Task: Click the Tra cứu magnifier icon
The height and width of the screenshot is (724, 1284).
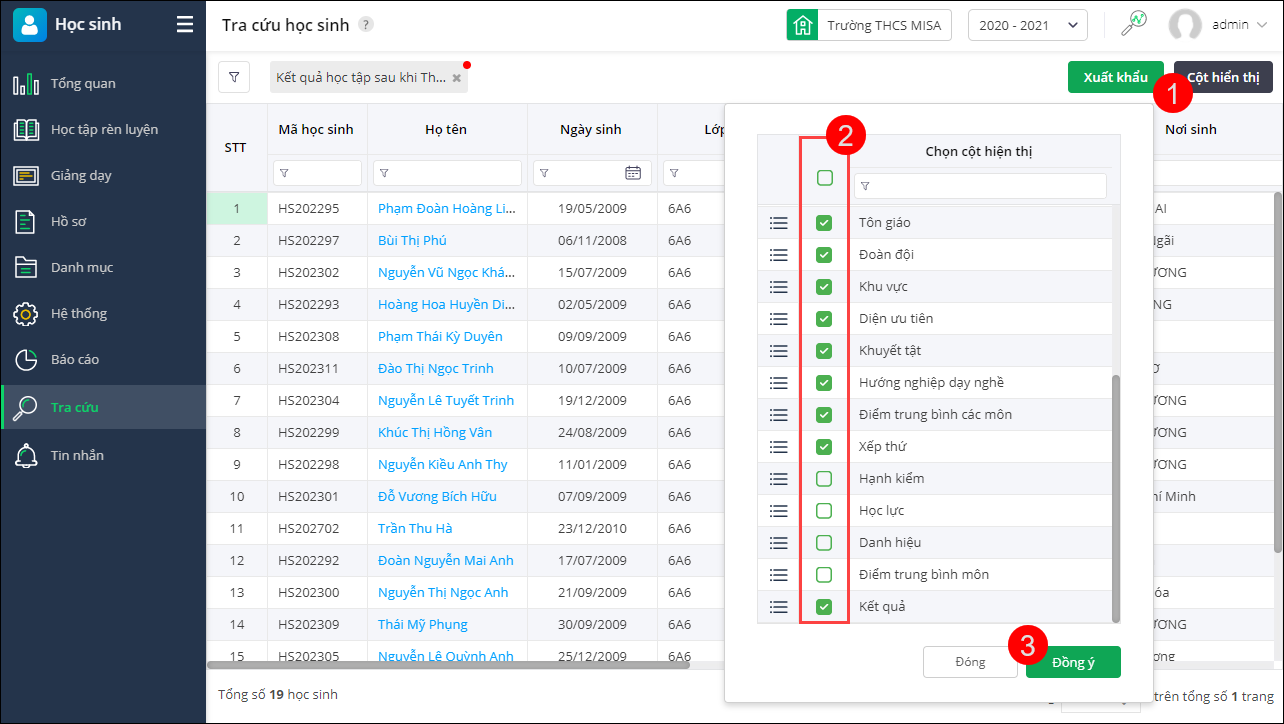Action: (26, 407)
